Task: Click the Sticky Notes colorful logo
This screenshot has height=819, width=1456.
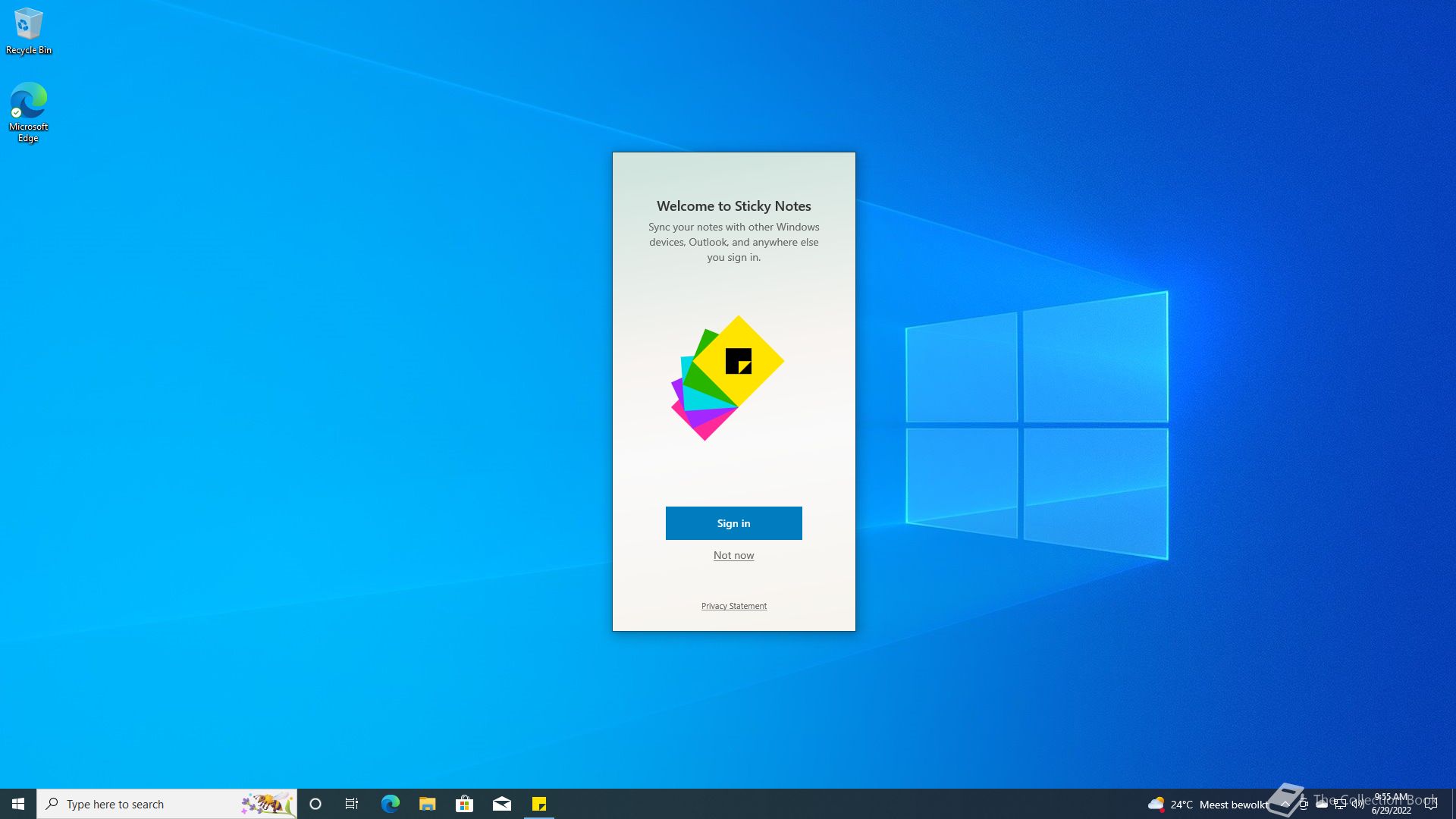Action: [727, 378]
